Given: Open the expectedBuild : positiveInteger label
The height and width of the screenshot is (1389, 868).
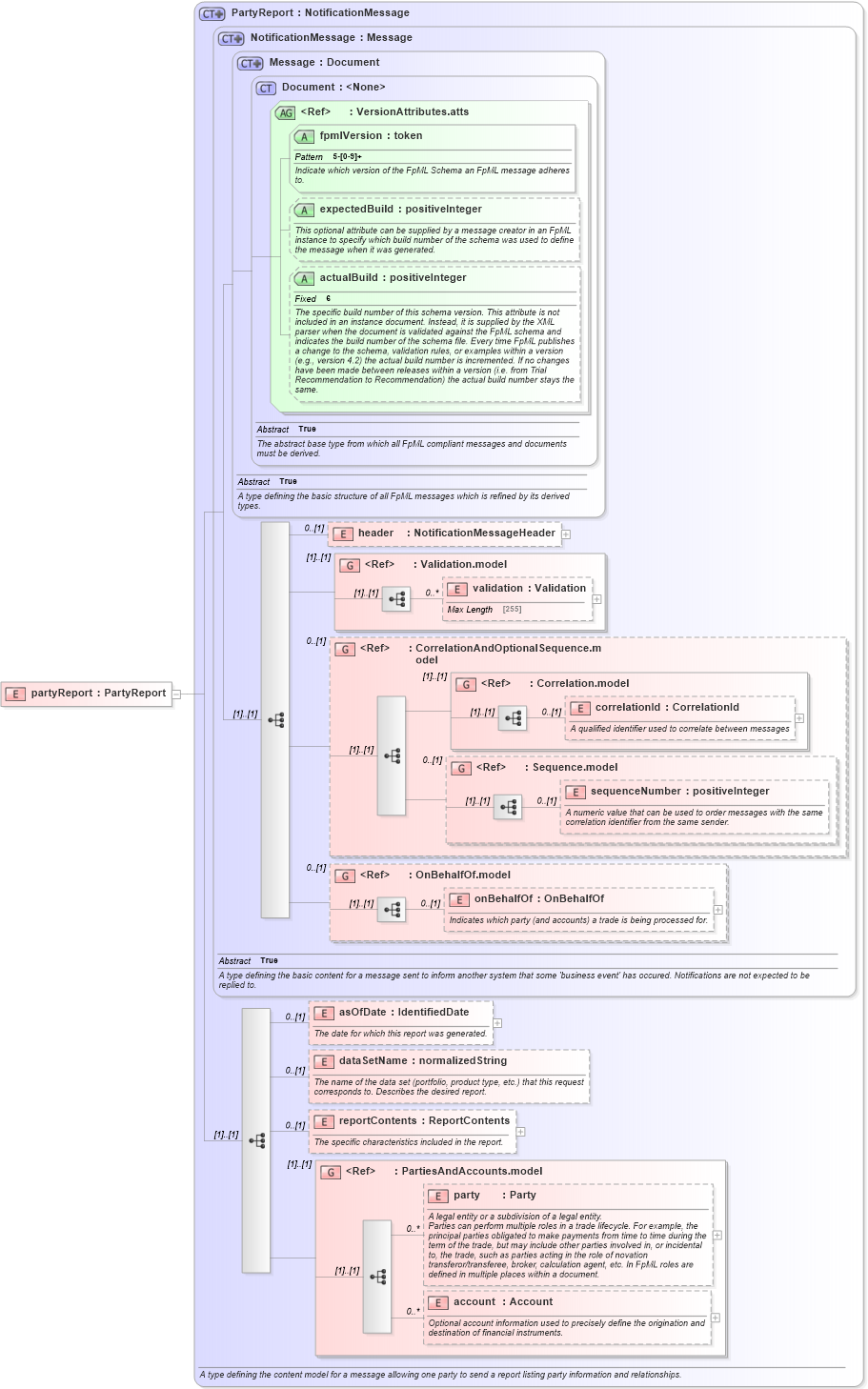Looking at the screenshot, I should [x=400, y=210].
